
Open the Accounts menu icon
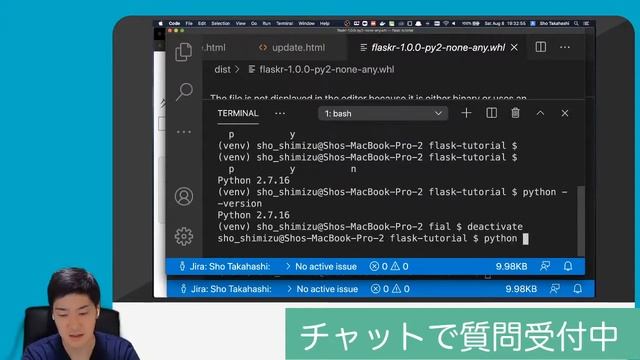coord(184,196)
